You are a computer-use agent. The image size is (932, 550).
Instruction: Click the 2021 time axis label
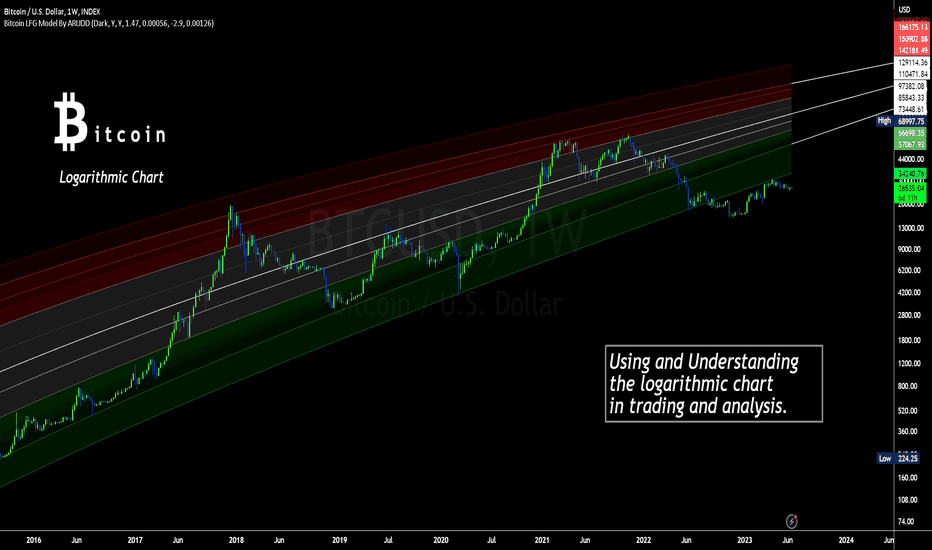coord(542,540)
